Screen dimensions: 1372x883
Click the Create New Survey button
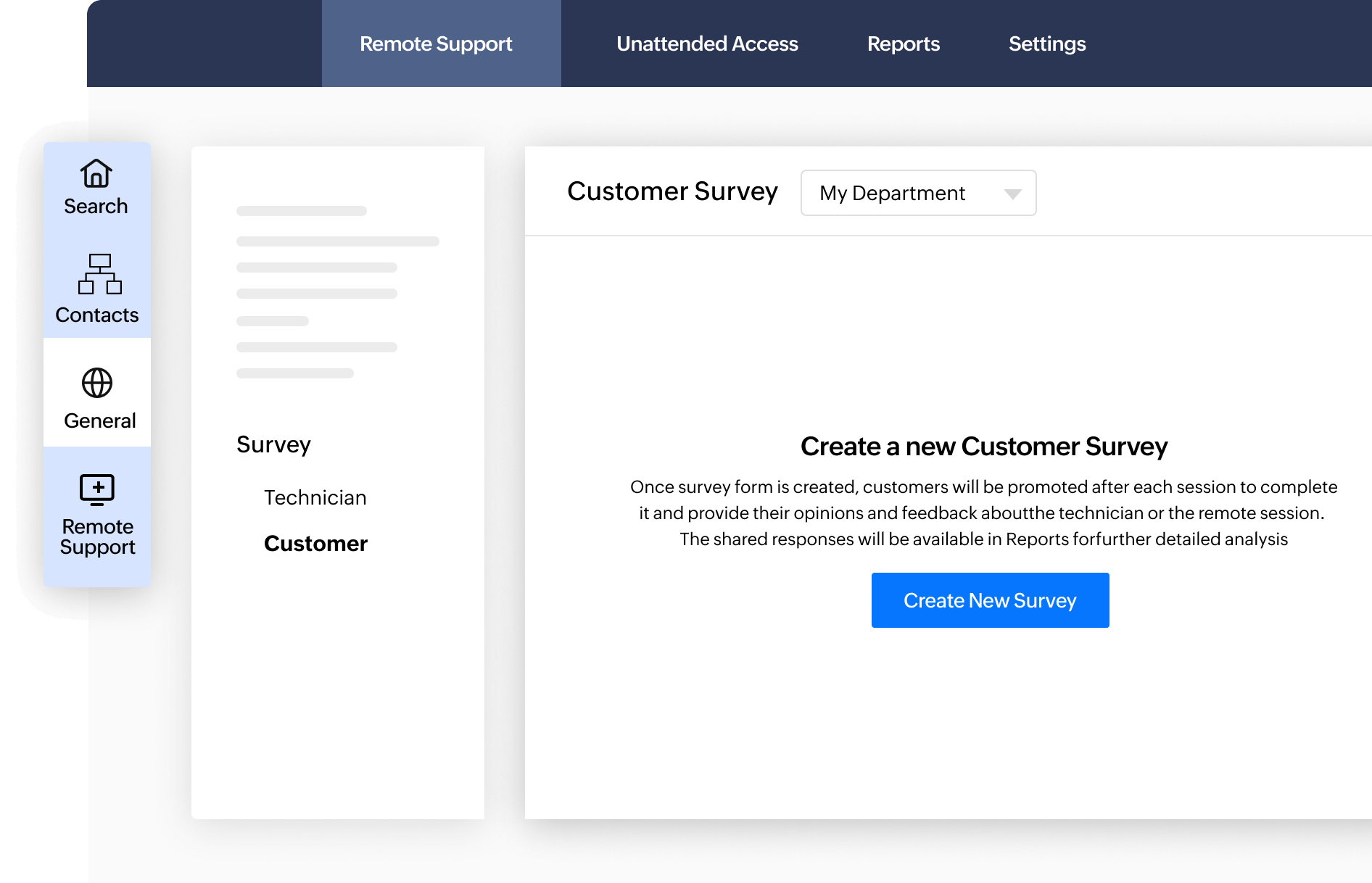coord(990,600)
